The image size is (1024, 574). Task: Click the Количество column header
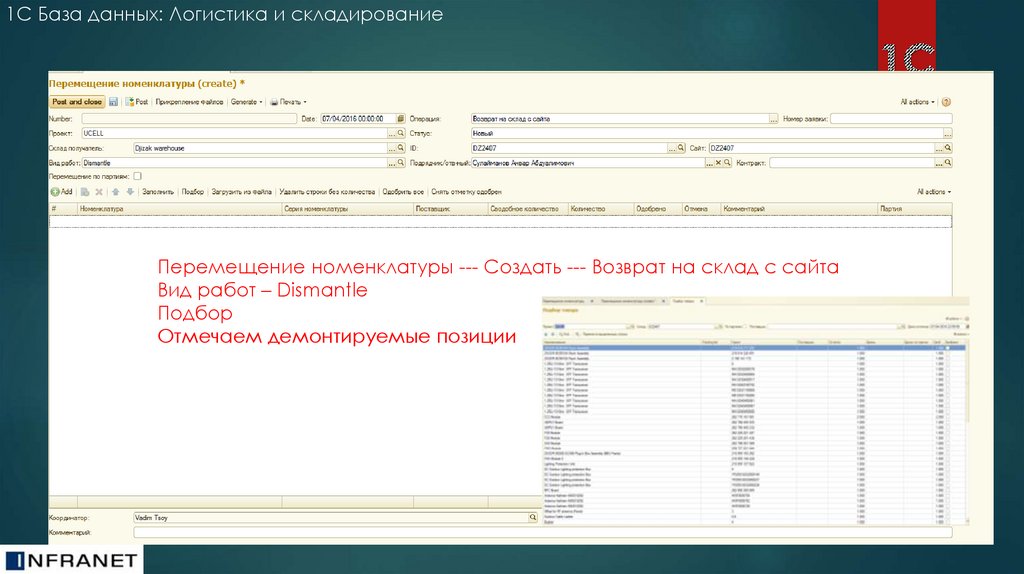tap(601, 209)
